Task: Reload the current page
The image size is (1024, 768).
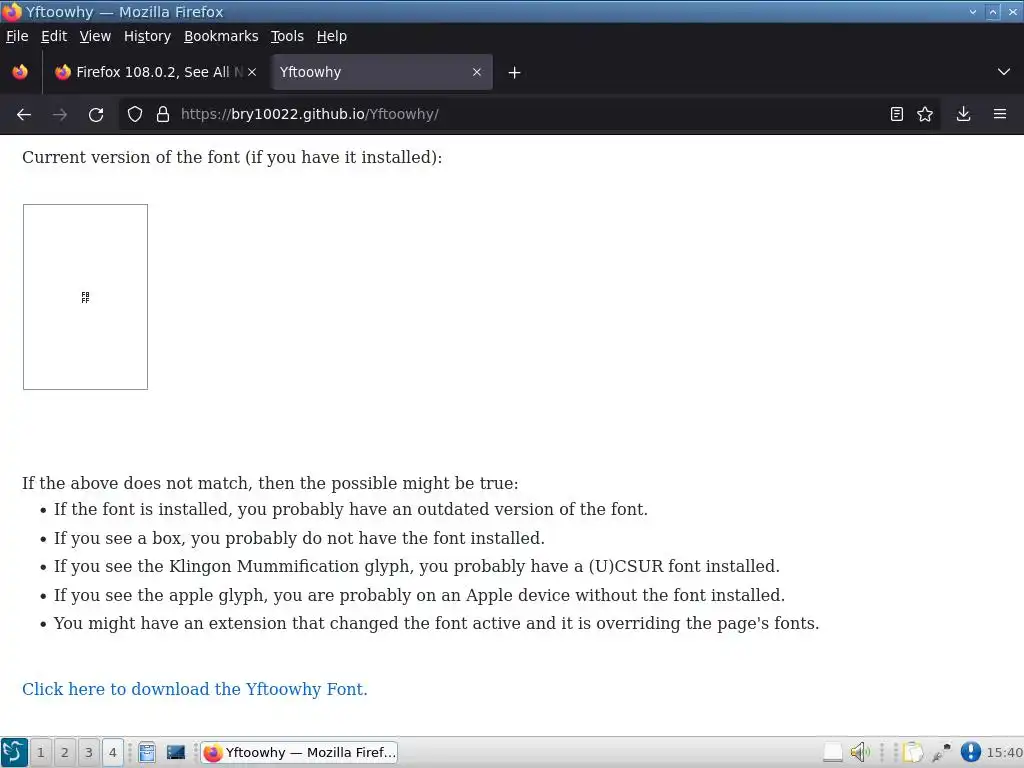Action: click(96, 114)
